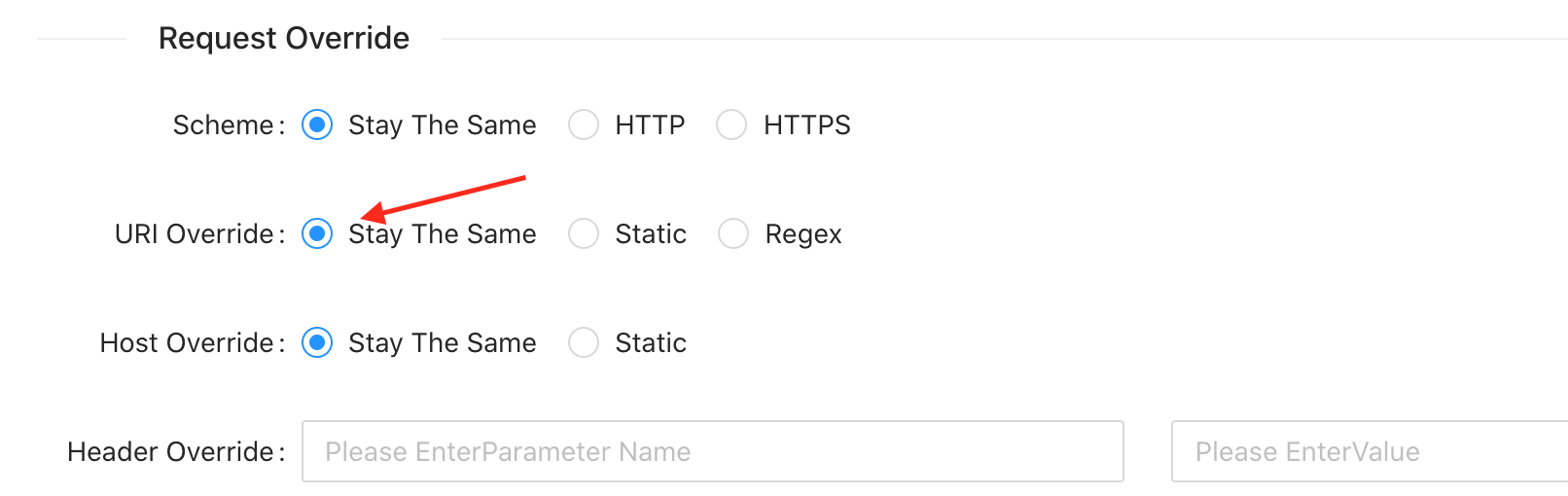Enable Static radio for URI Override

tap(584, 234)
